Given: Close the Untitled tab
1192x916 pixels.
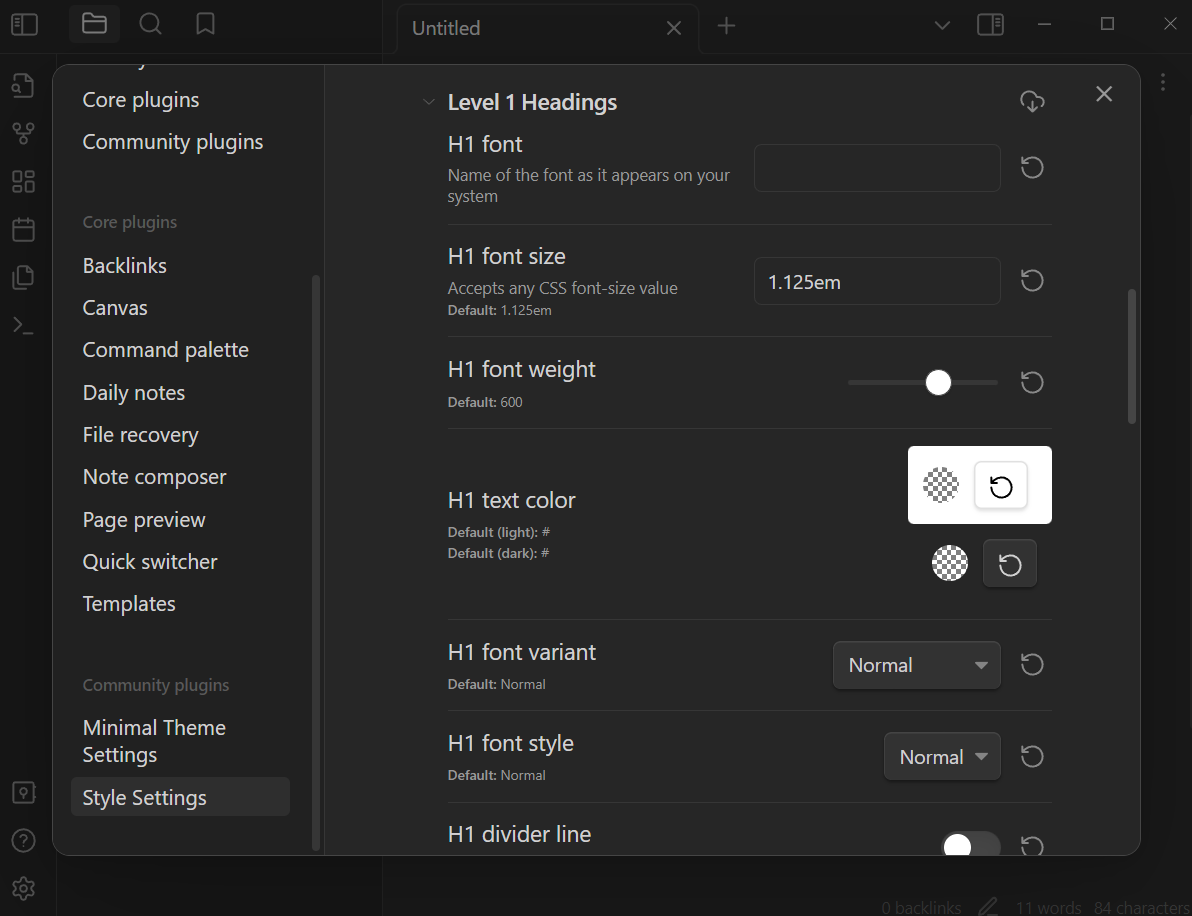Looking at the screenshot, I should [674, 28].
